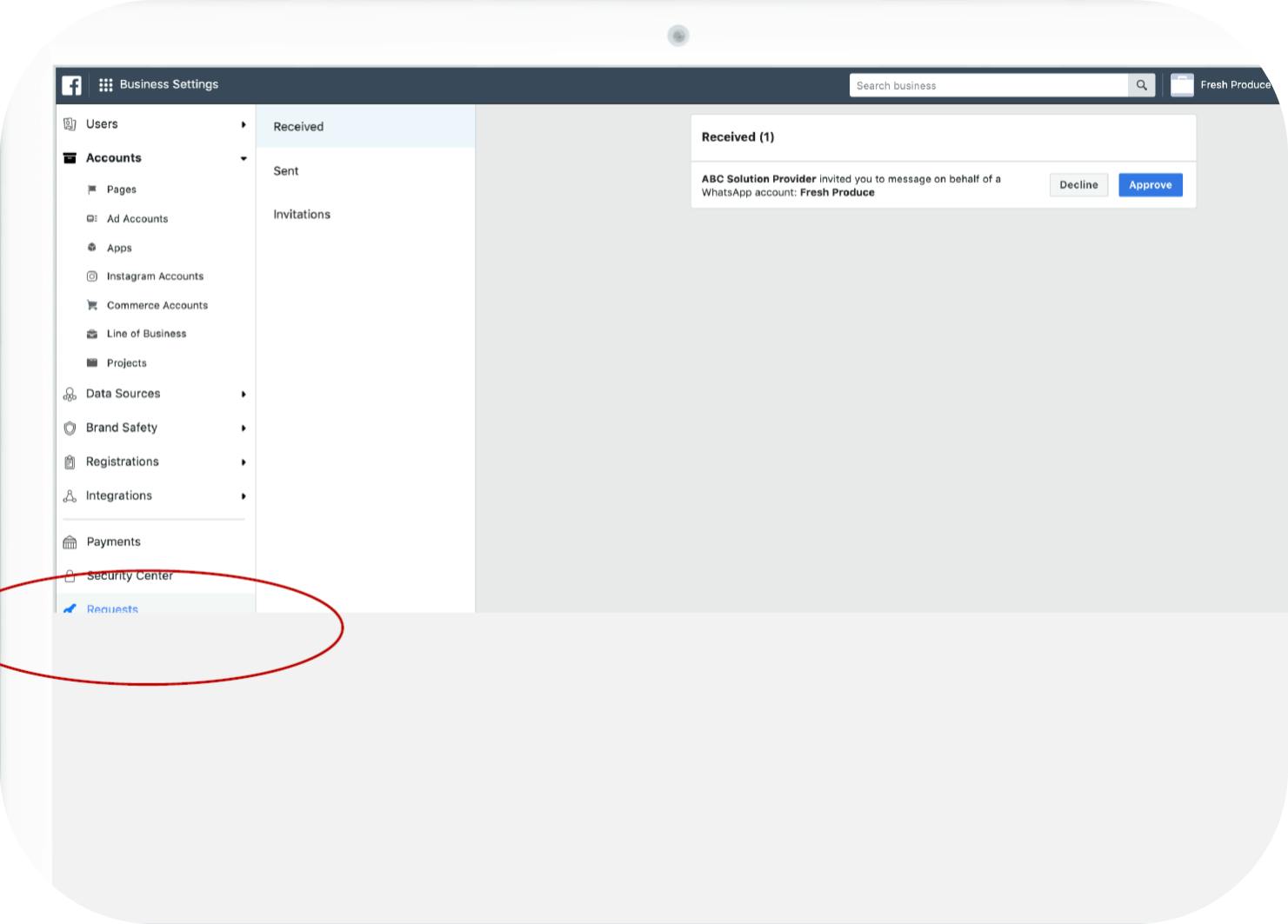Screen dimensions: 1288x924
Task: Click the Registrations clipboard icon
Action: 70,462
